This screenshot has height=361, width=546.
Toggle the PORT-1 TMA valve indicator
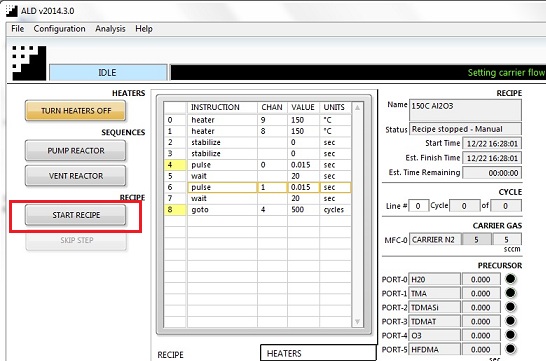(510, 293)
